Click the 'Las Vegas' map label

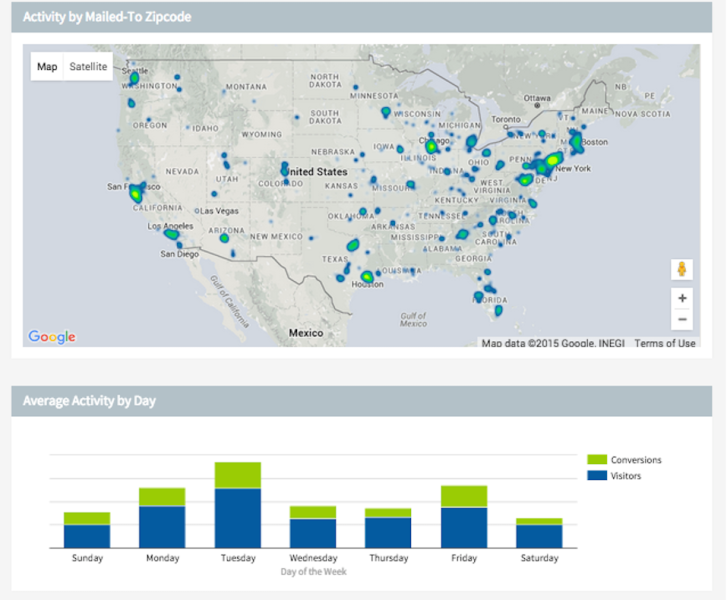point(219,211)
